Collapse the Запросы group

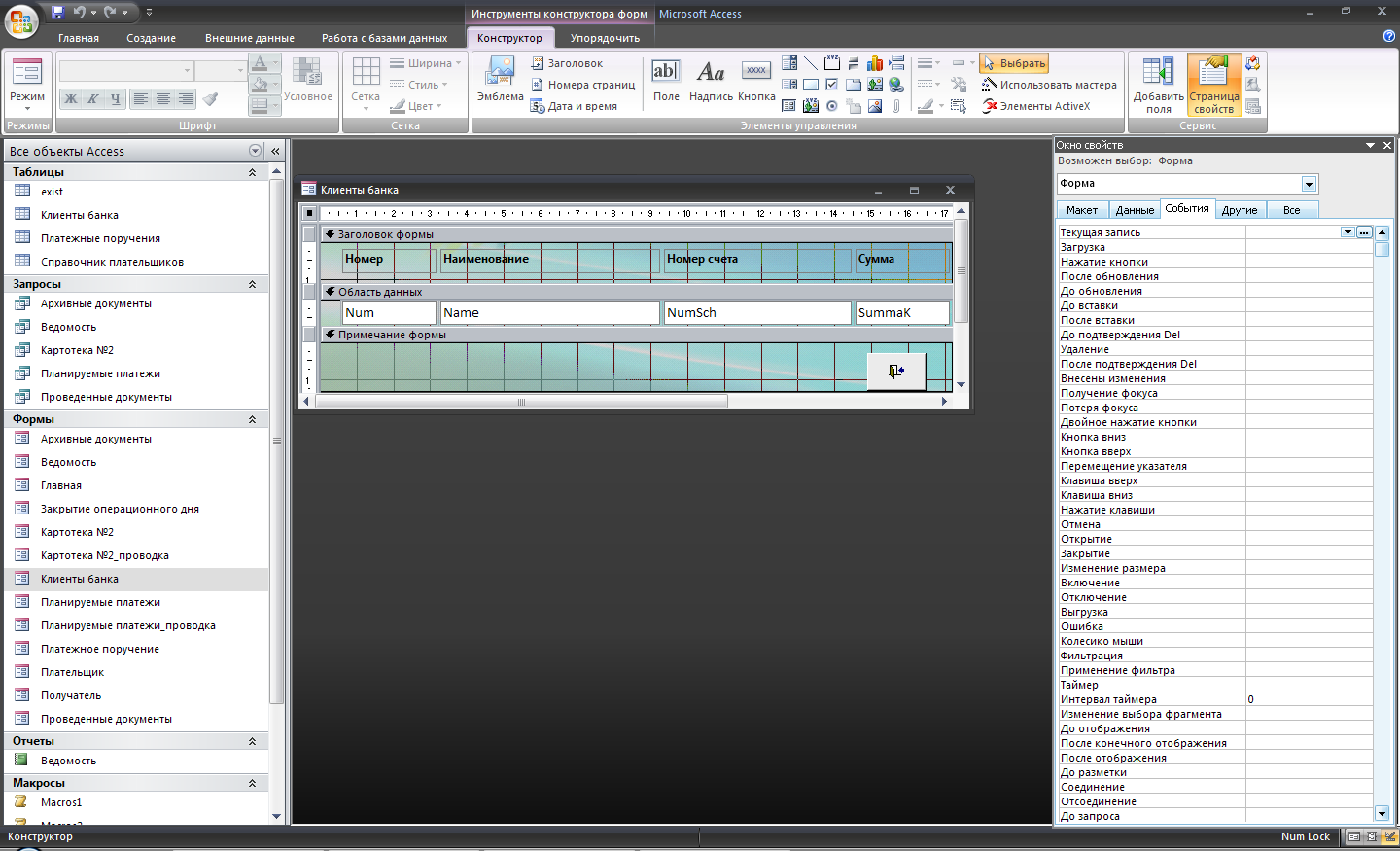[x=252, y=284]
